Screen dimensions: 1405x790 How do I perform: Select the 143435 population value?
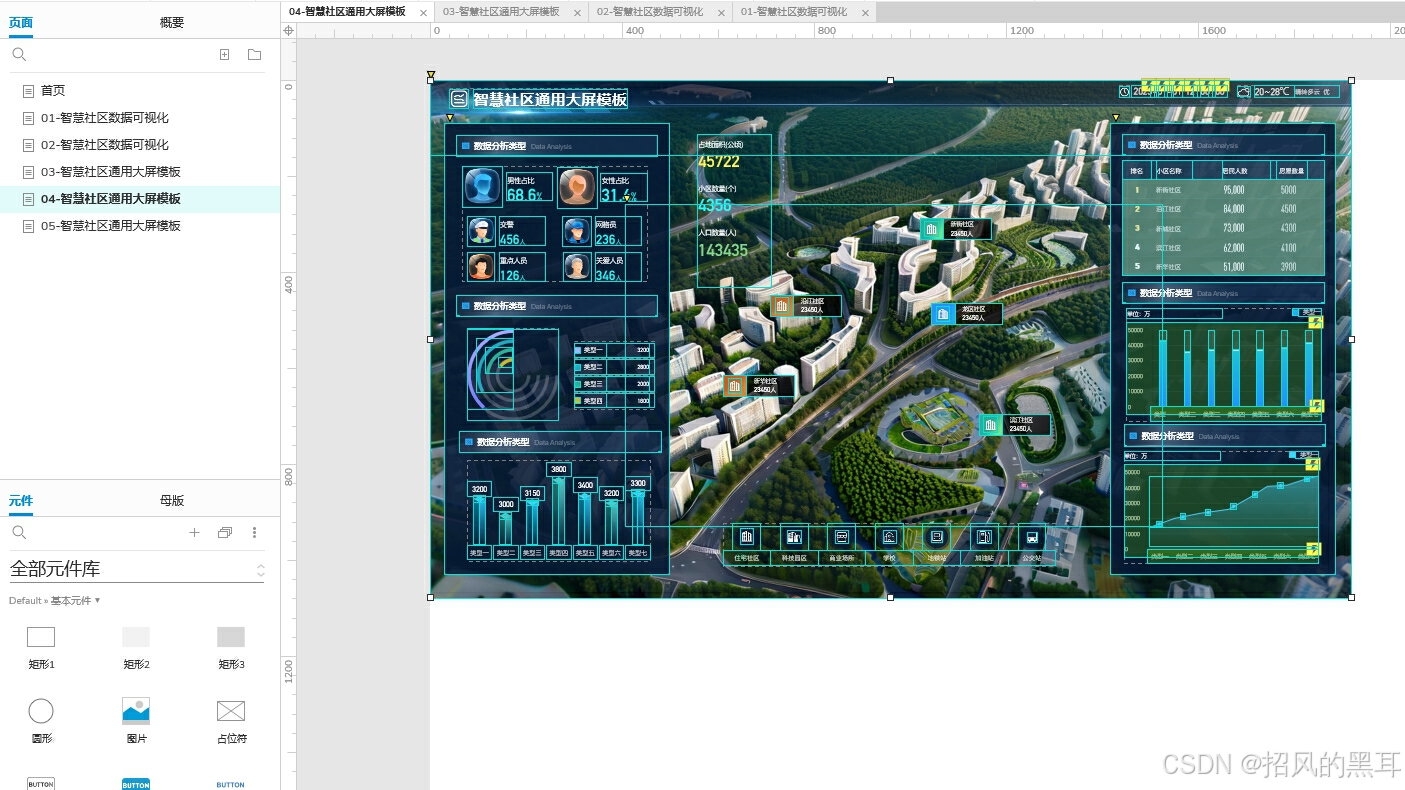coord(723,250)
